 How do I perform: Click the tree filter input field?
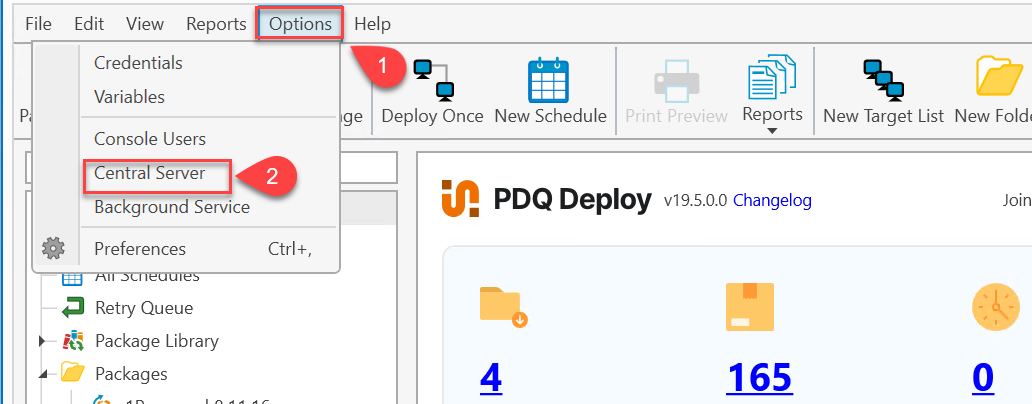tap(211, 168)
